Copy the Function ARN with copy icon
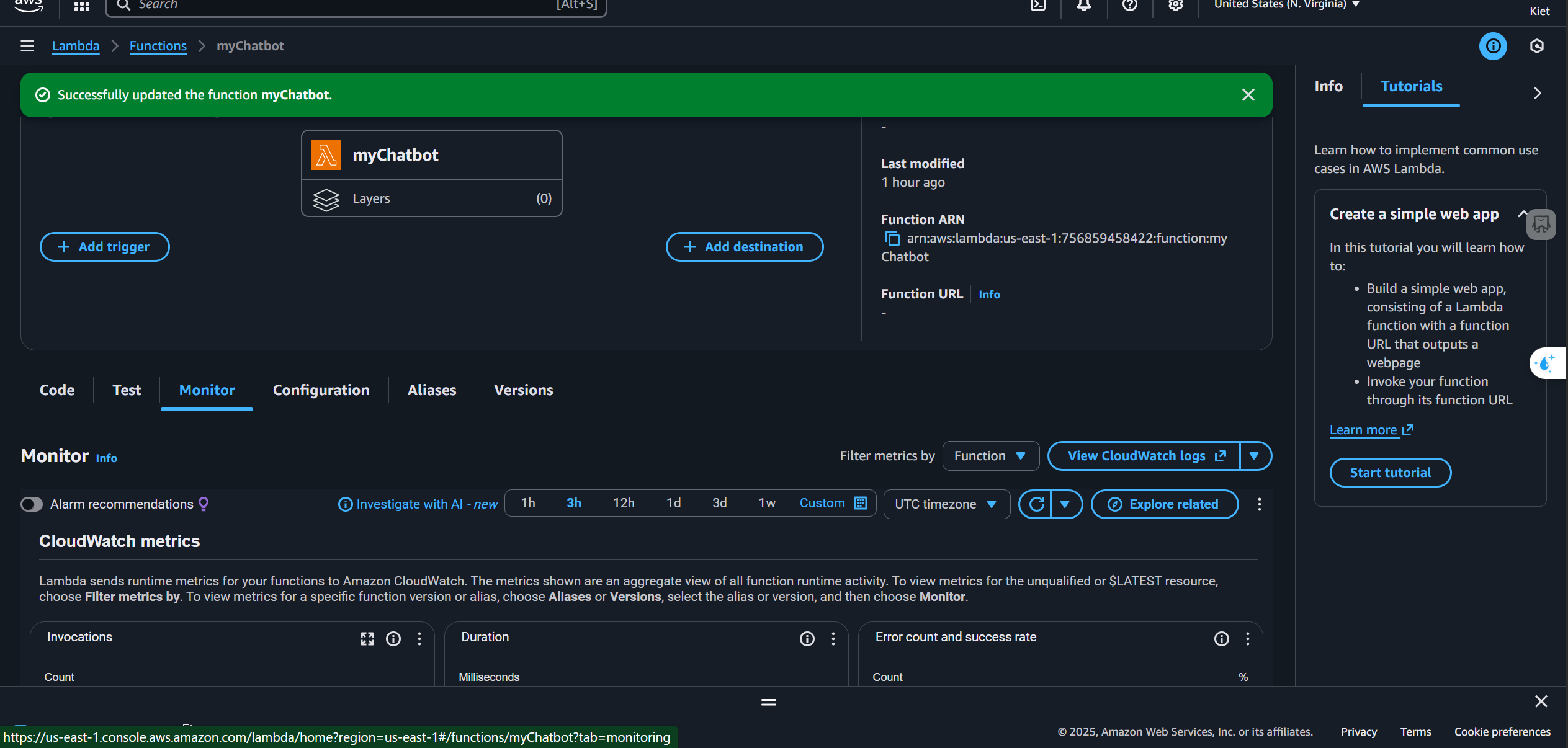 (892, 238)
